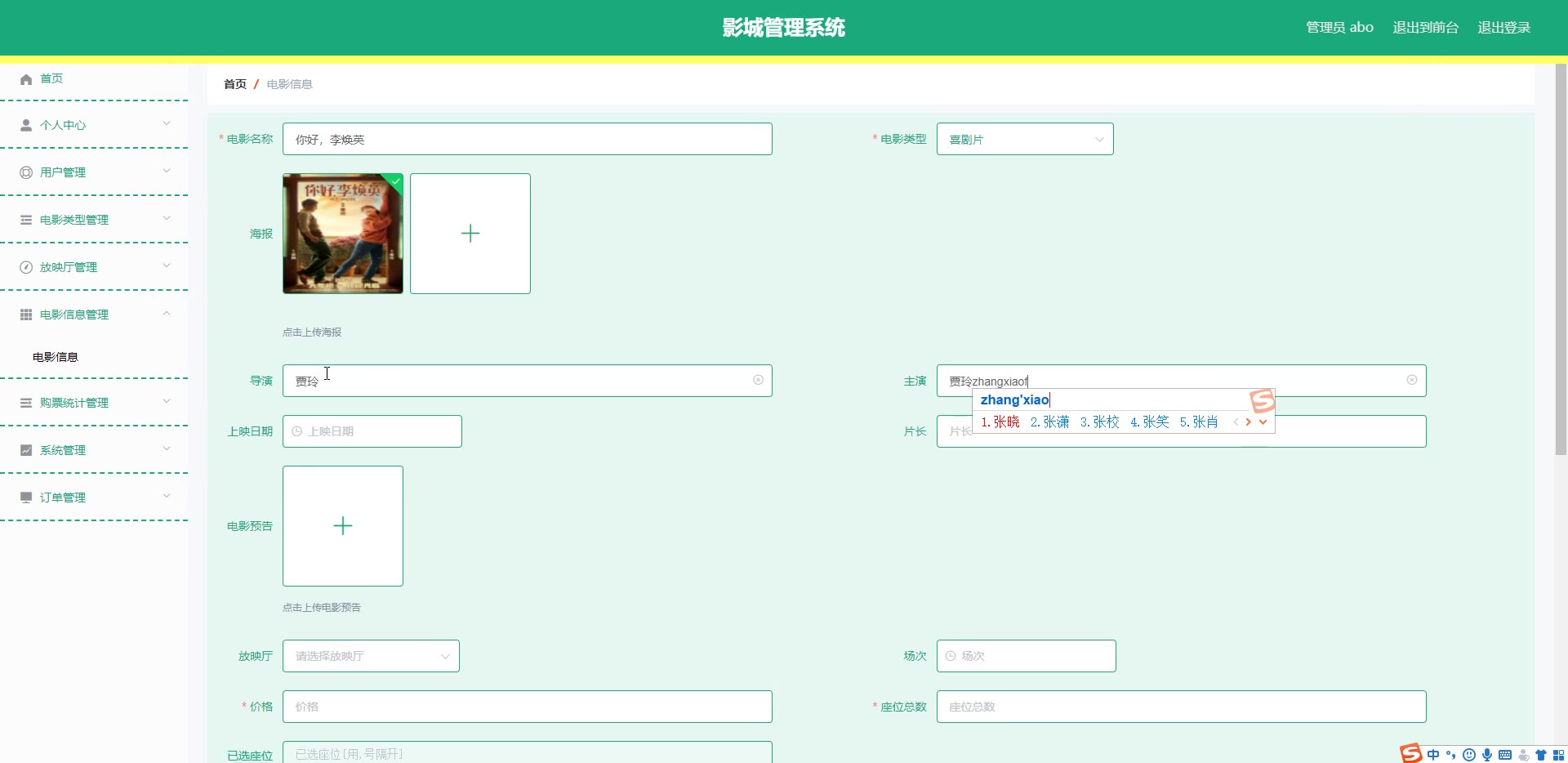1568x763 pixels.
Task: Expand the 系统管理 chevron
Action: [167, 448]
